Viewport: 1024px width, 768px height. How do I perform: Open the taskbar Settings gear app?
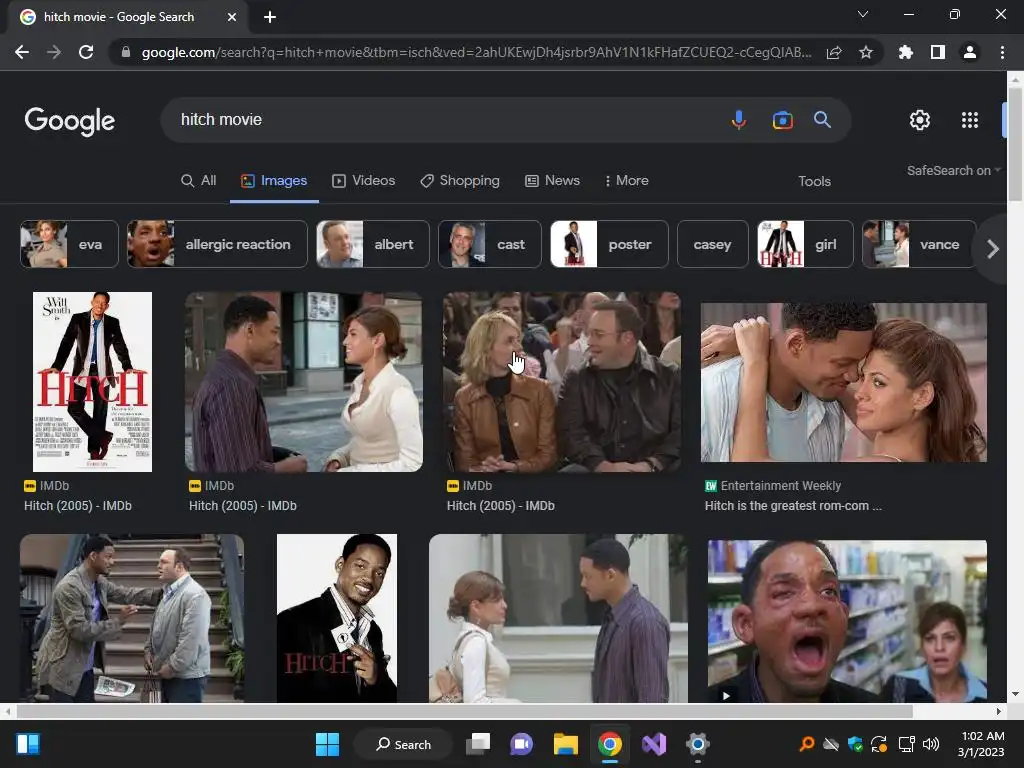[x=697, y=744]
